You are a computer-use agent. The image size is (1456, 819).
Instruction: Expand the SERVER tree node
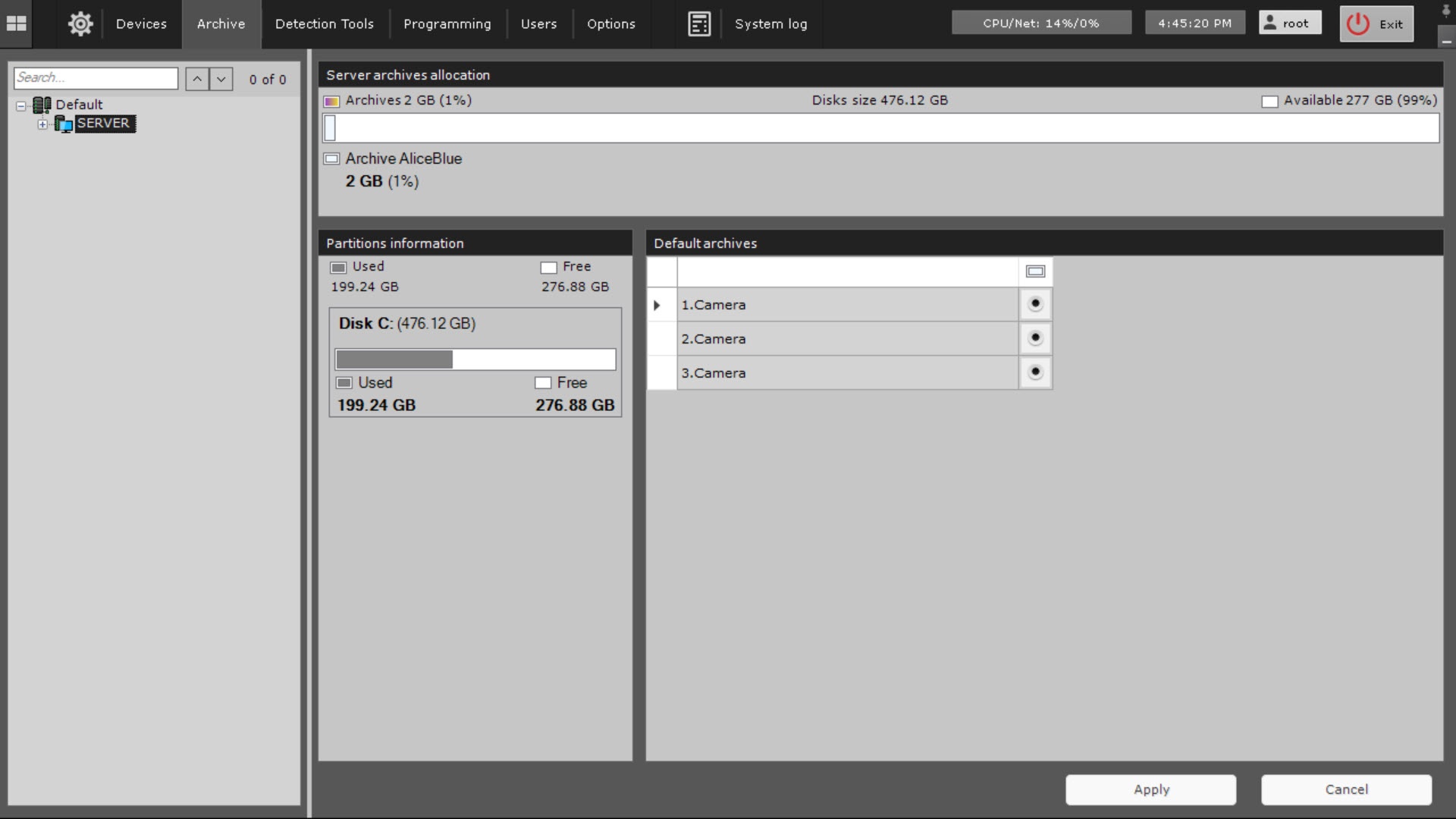tap(42, 124)
